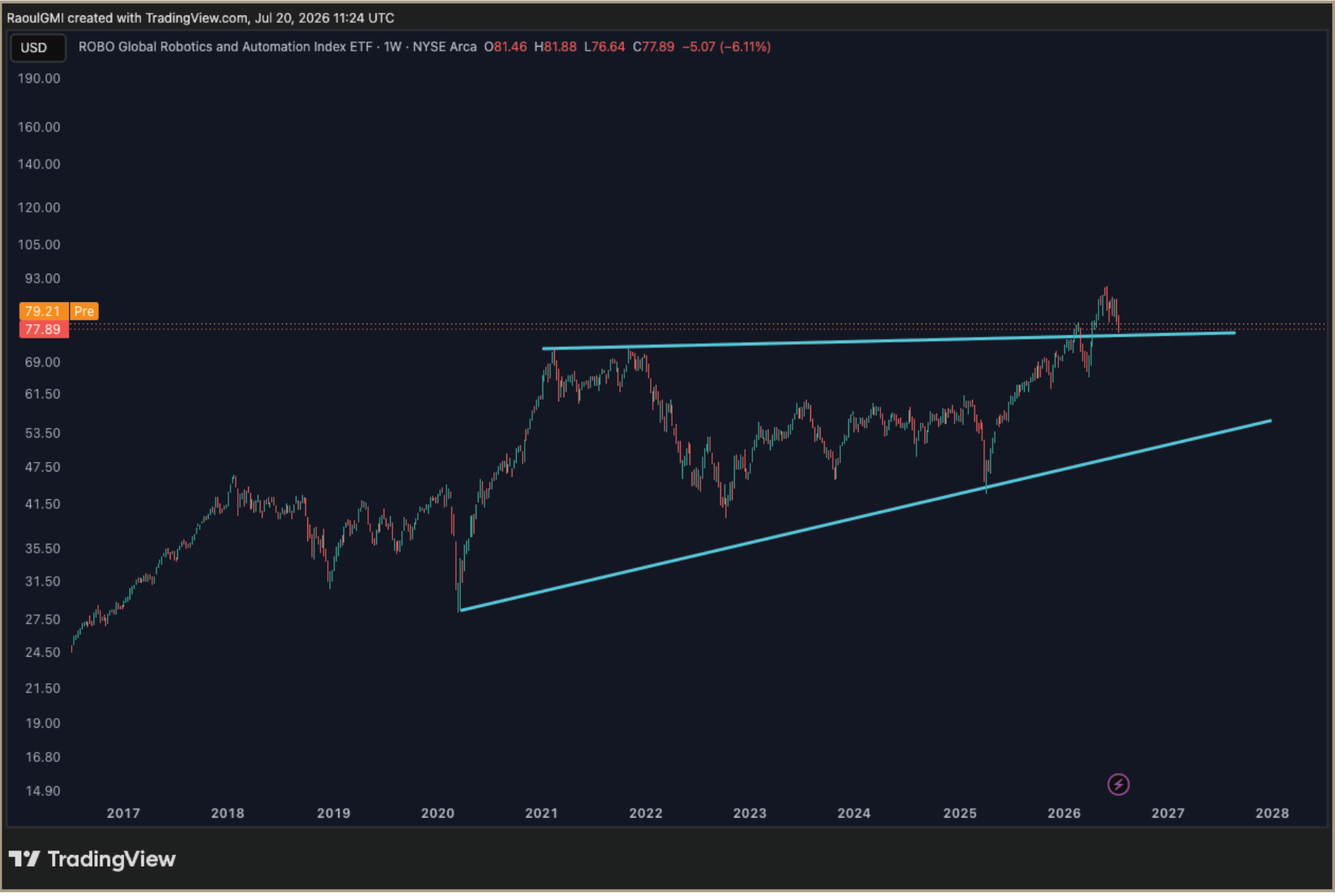Click the 2020 time axis label
The width and height of the screenshot is (1335, 896).
click(438, 813)
